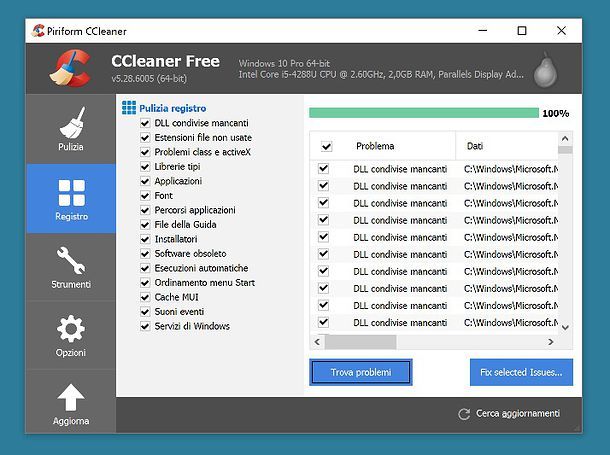This screenshot has height=455, width=610.
Task: Toggle Problemi class e activeX checkbox
Action: (145, 152)
